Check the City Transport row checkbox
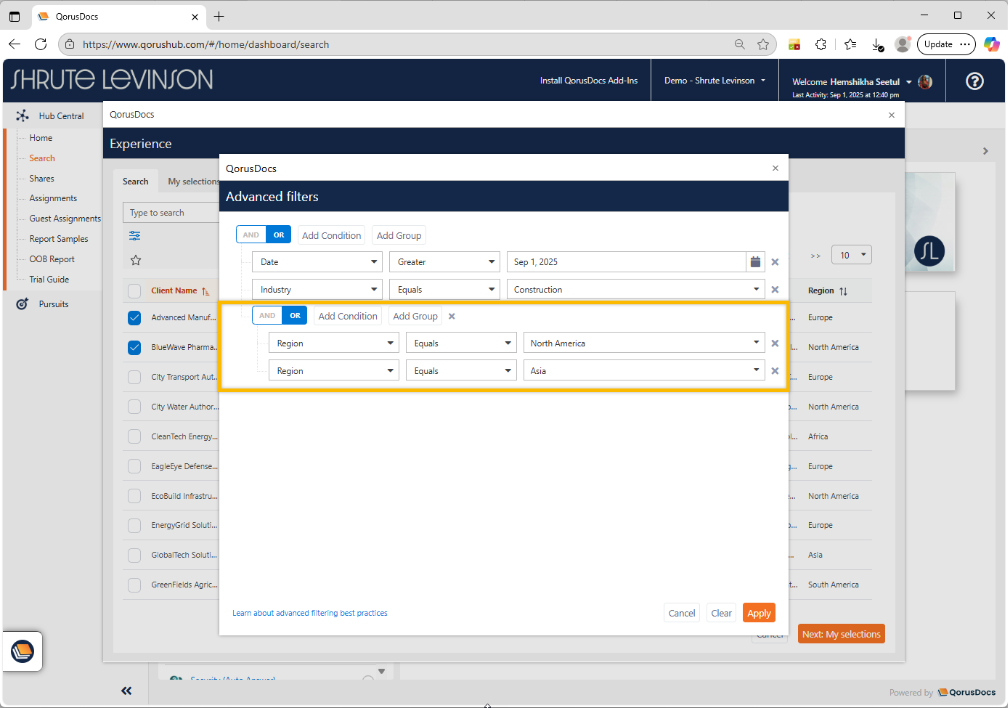 (134, 377)
